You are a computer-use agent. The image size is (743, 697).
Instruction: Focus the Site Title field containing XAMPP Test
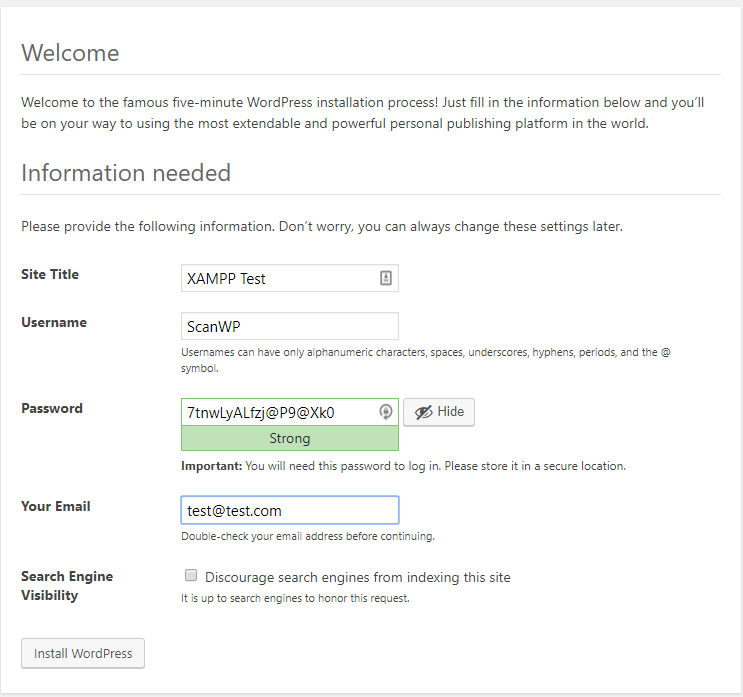[290, 278]
